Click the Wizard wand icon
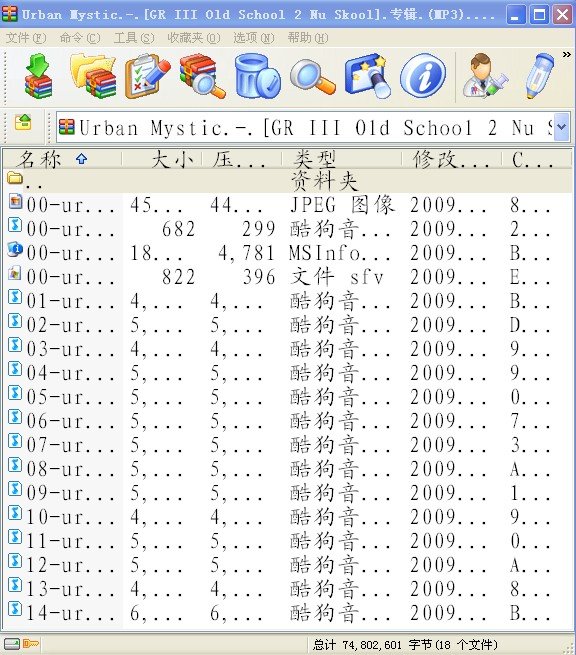The image size is (576, 655). click(x=368, y=76)
